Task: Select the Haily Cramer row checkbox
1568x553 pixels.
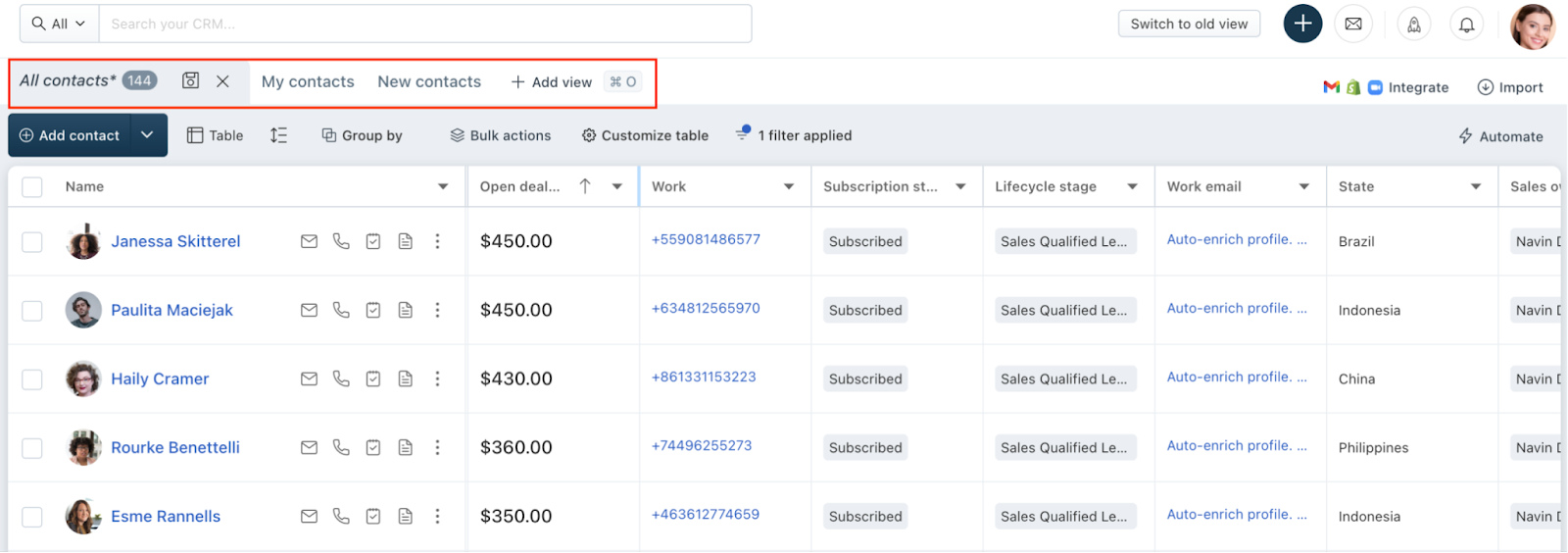Action: (x=32, y=379)
